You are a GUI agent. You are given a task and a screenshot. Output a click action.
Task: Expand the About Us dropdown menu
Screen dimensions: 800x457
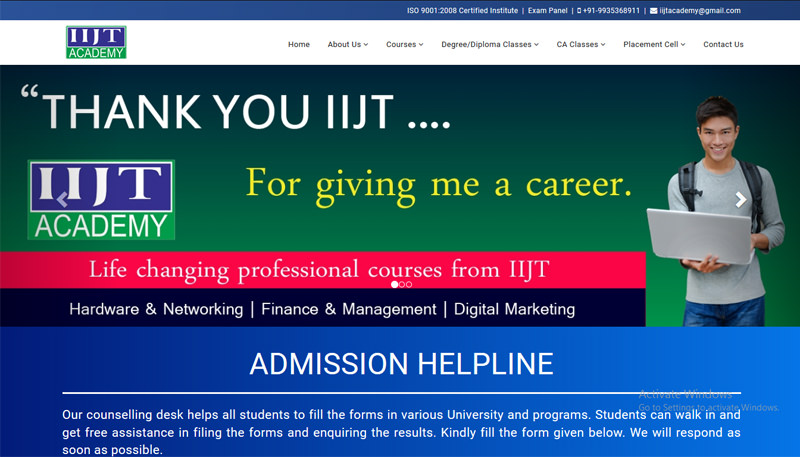tap(347, 44)
